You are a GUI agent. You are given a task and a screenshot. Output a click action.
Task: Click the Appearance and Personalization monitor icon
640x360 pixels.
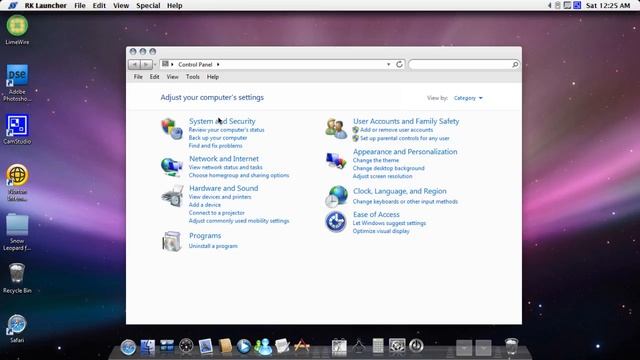coord(336,160)
